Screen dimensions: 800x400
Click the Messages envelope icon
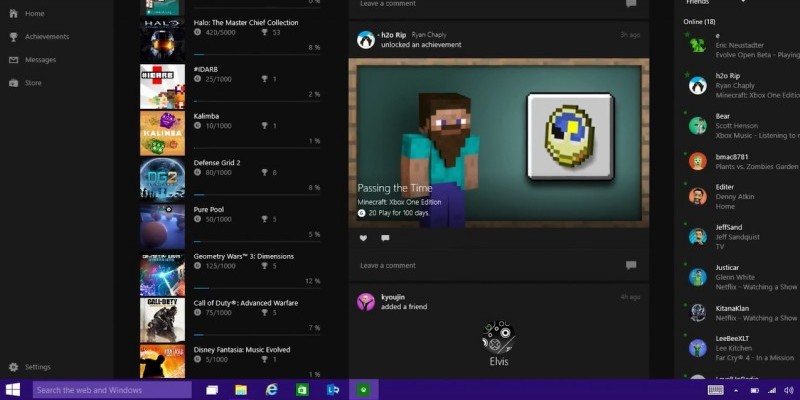pos(14,60)
